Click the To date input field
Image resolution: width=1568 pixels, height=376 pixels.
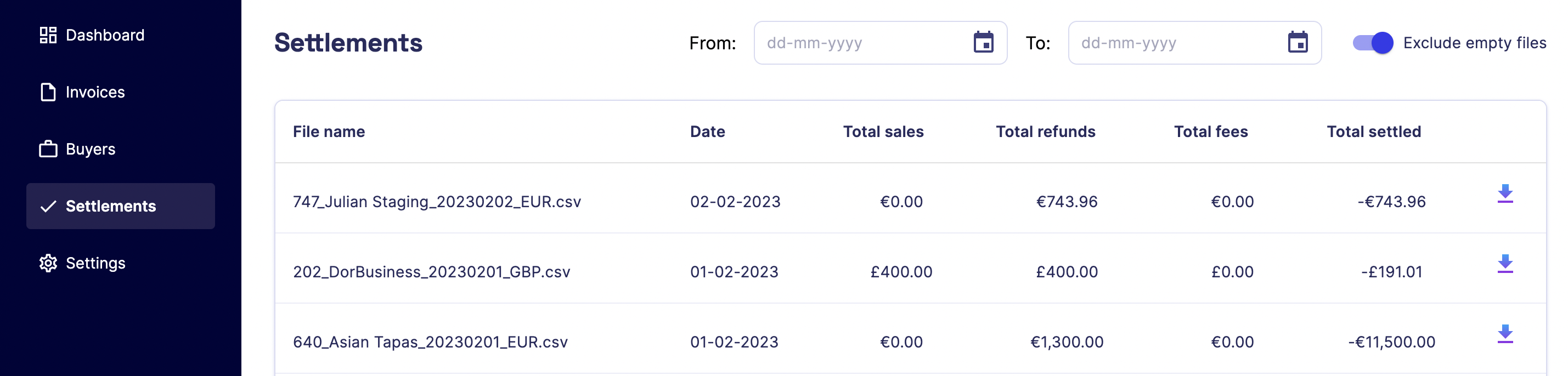[1172, 43]
